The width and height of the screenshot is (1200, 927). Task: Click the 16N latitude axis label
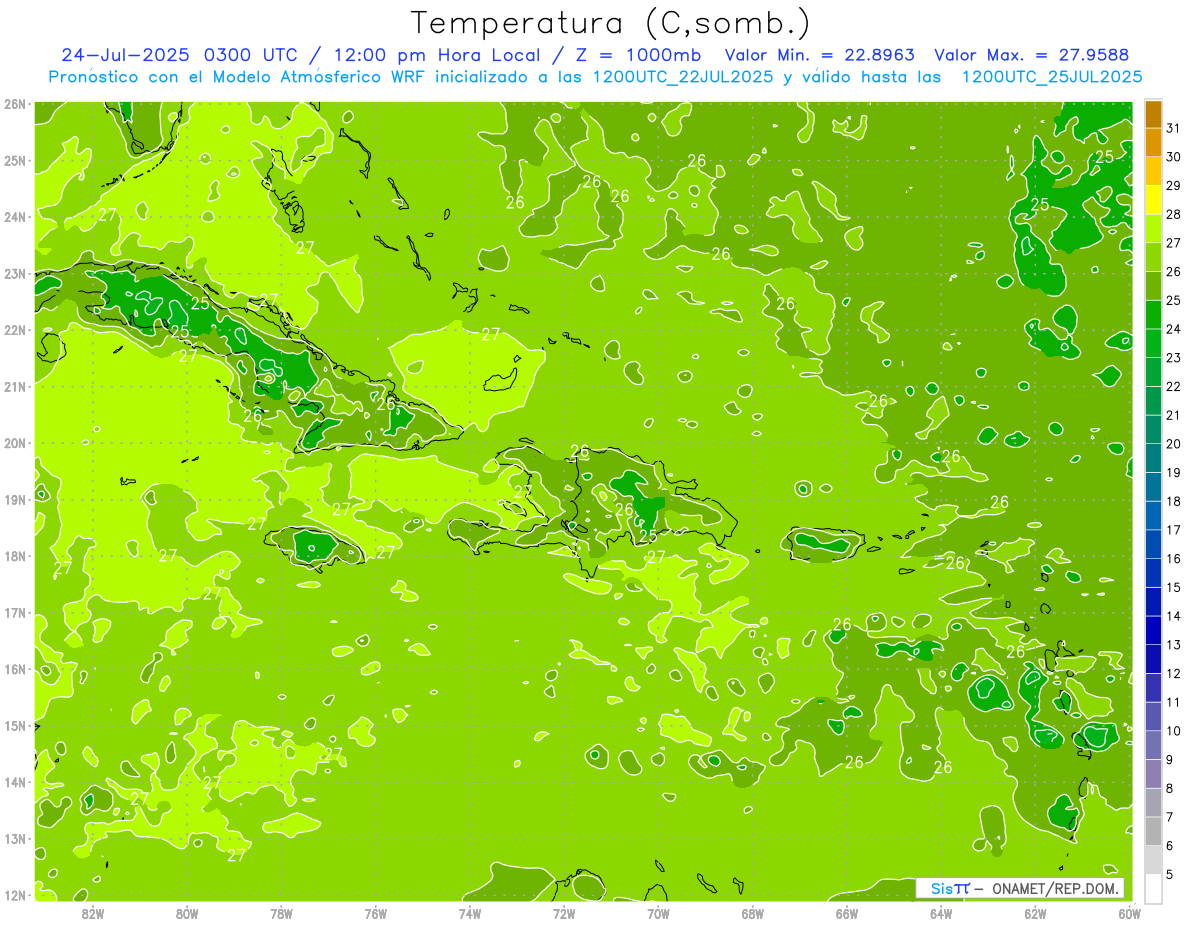click(x=15, y=669)
